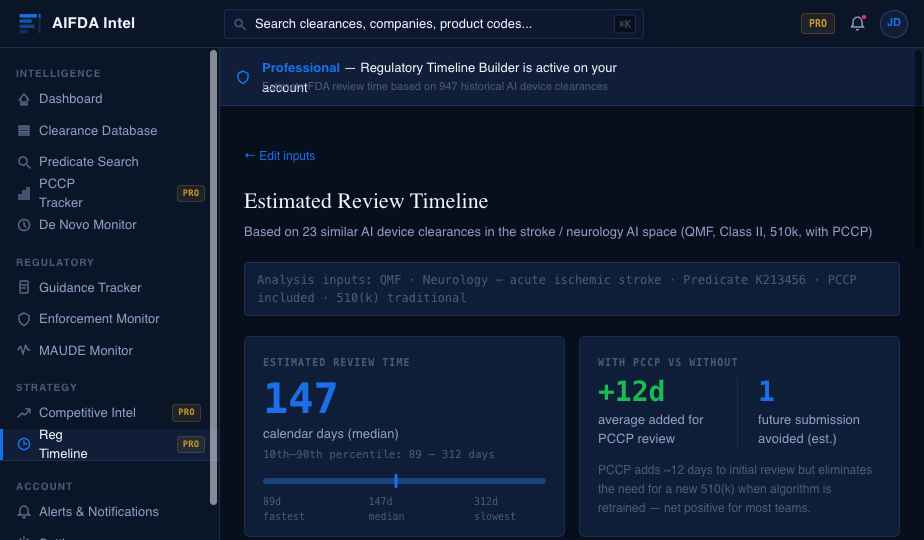Click the Professional plan link
The height and width of the screenshot is (540, 924).
[301, 68]
